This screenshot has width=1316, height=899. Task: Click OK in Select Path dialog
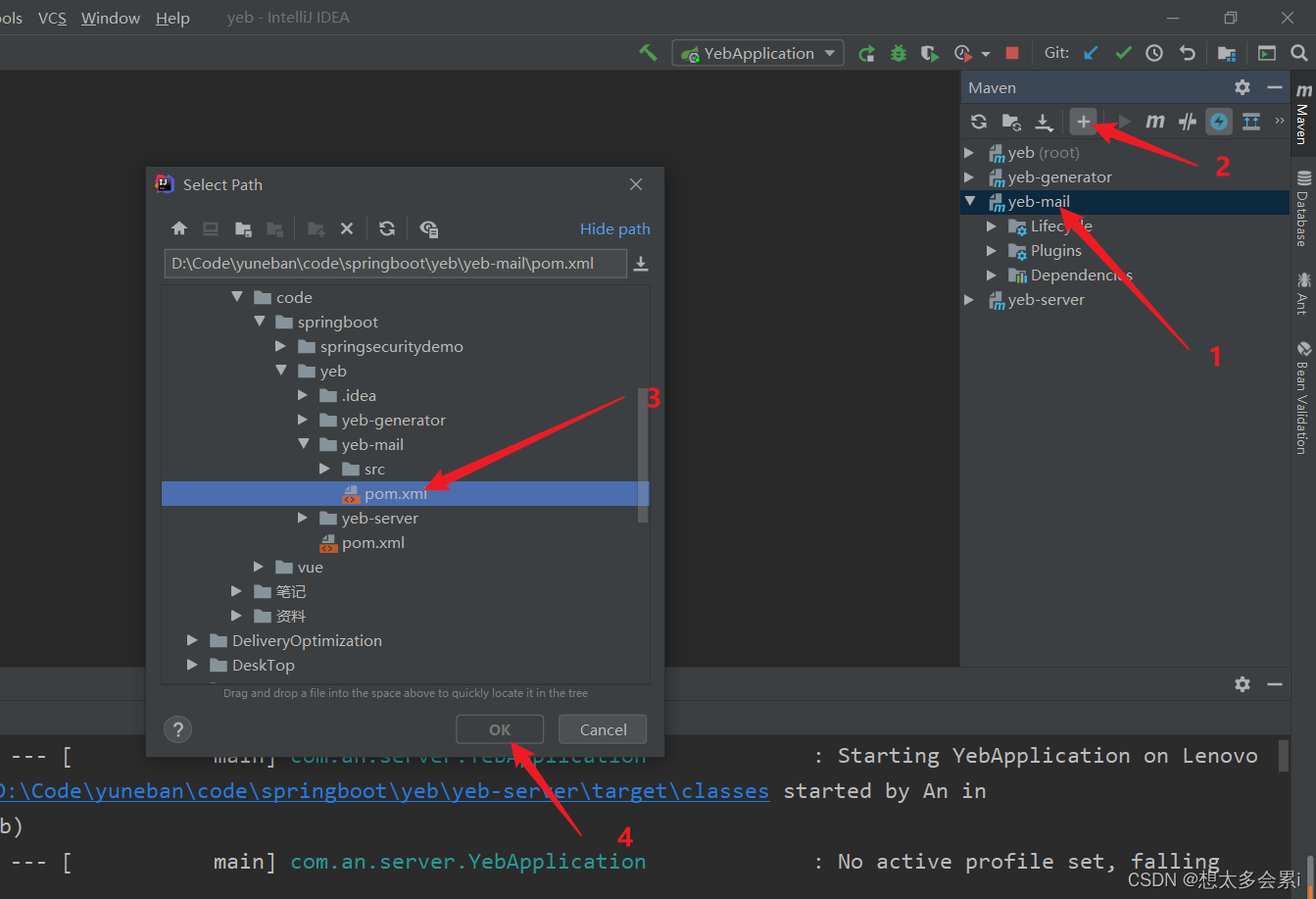click(500, 729)
